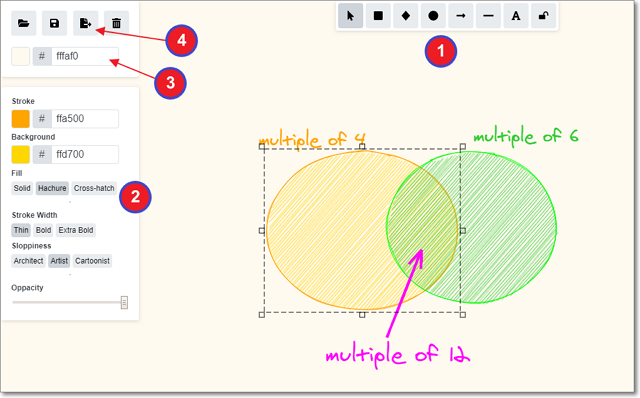
Task: Open the yellow Background color swatch
Action: tap(20, 155)
